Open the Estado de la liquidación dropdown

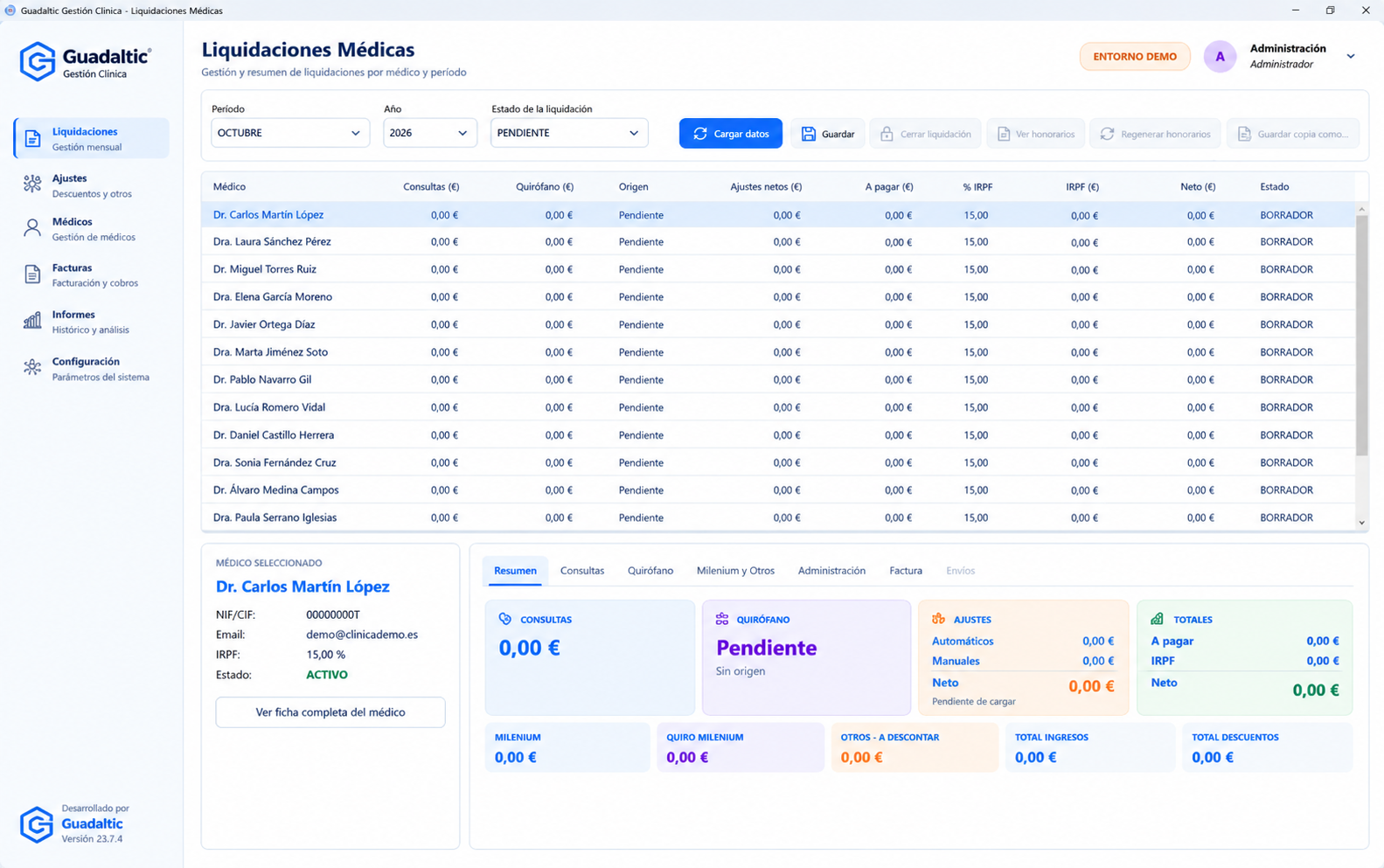(569, 133)
